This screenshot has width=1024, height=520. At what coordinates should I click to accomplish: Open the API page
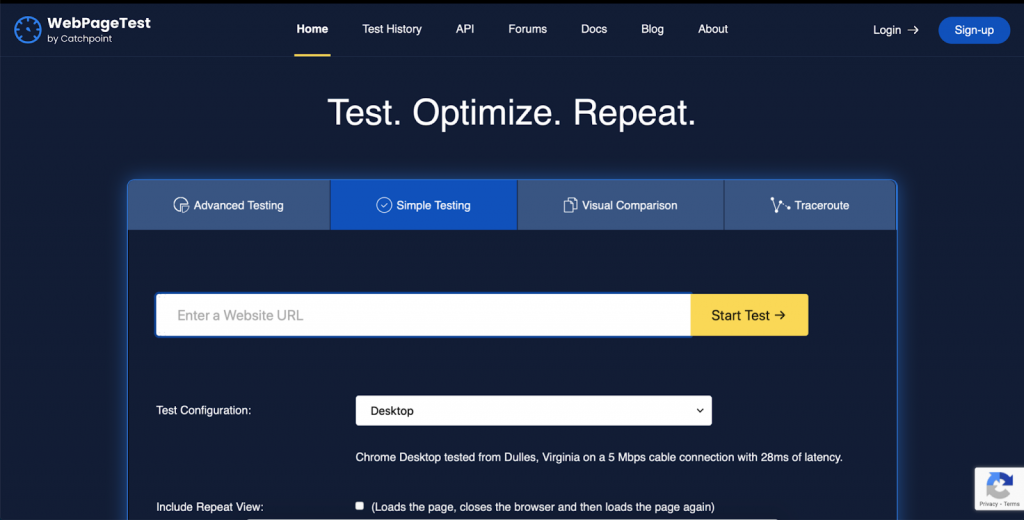coord(465,29)
